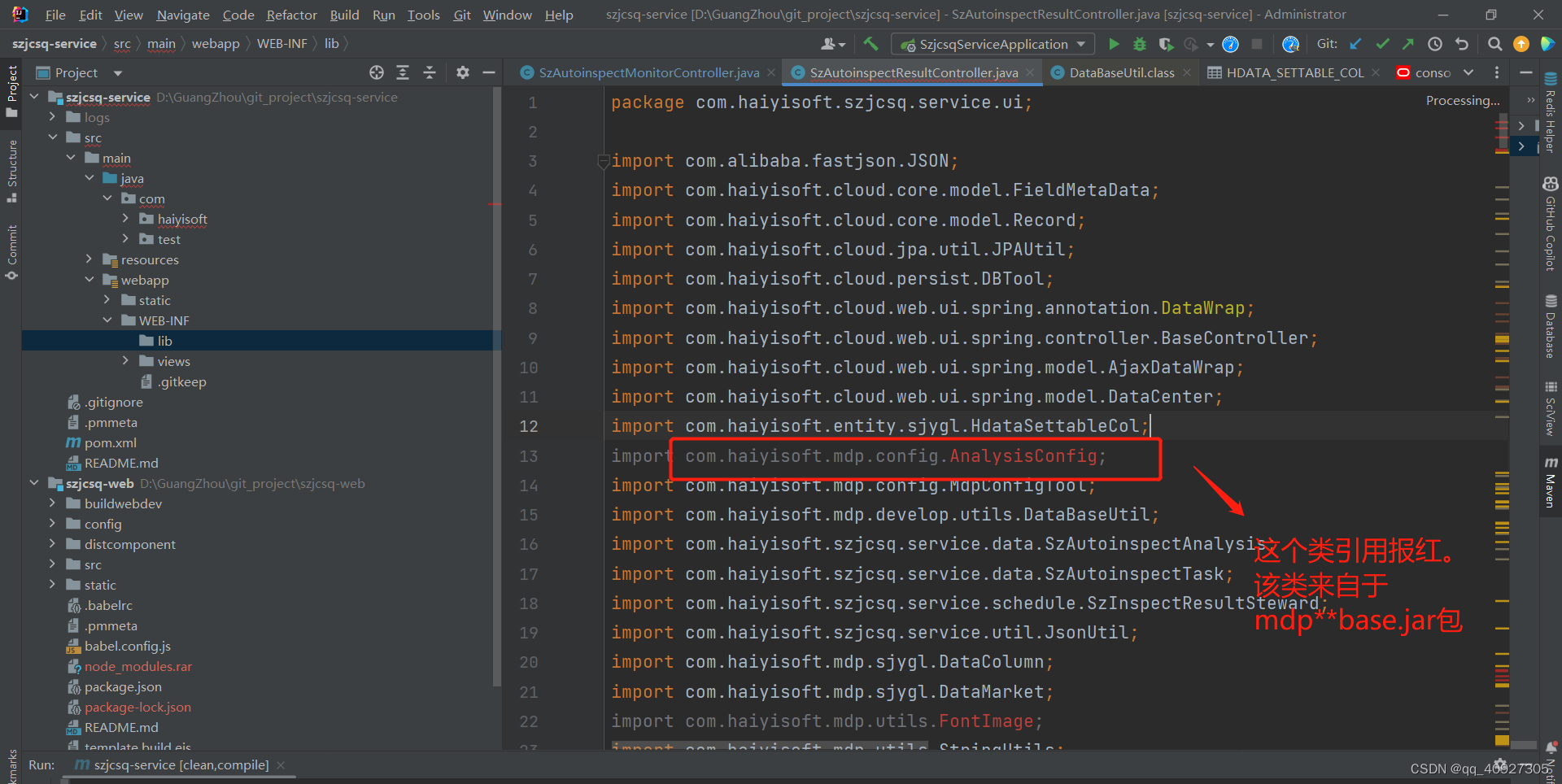1562x784 pixels.
Task: Expand the logs folder
Action: 52,117
